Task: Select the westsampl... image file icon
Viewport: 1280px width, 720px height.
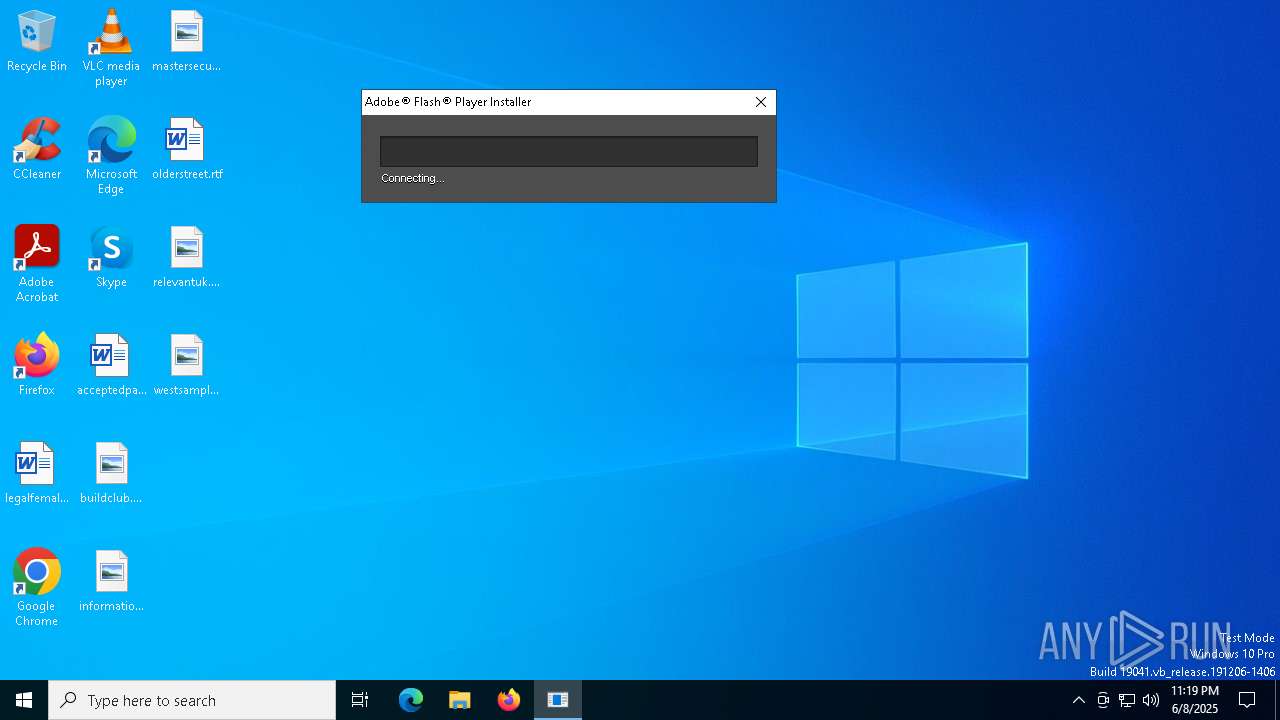Action: coord(186,366)
